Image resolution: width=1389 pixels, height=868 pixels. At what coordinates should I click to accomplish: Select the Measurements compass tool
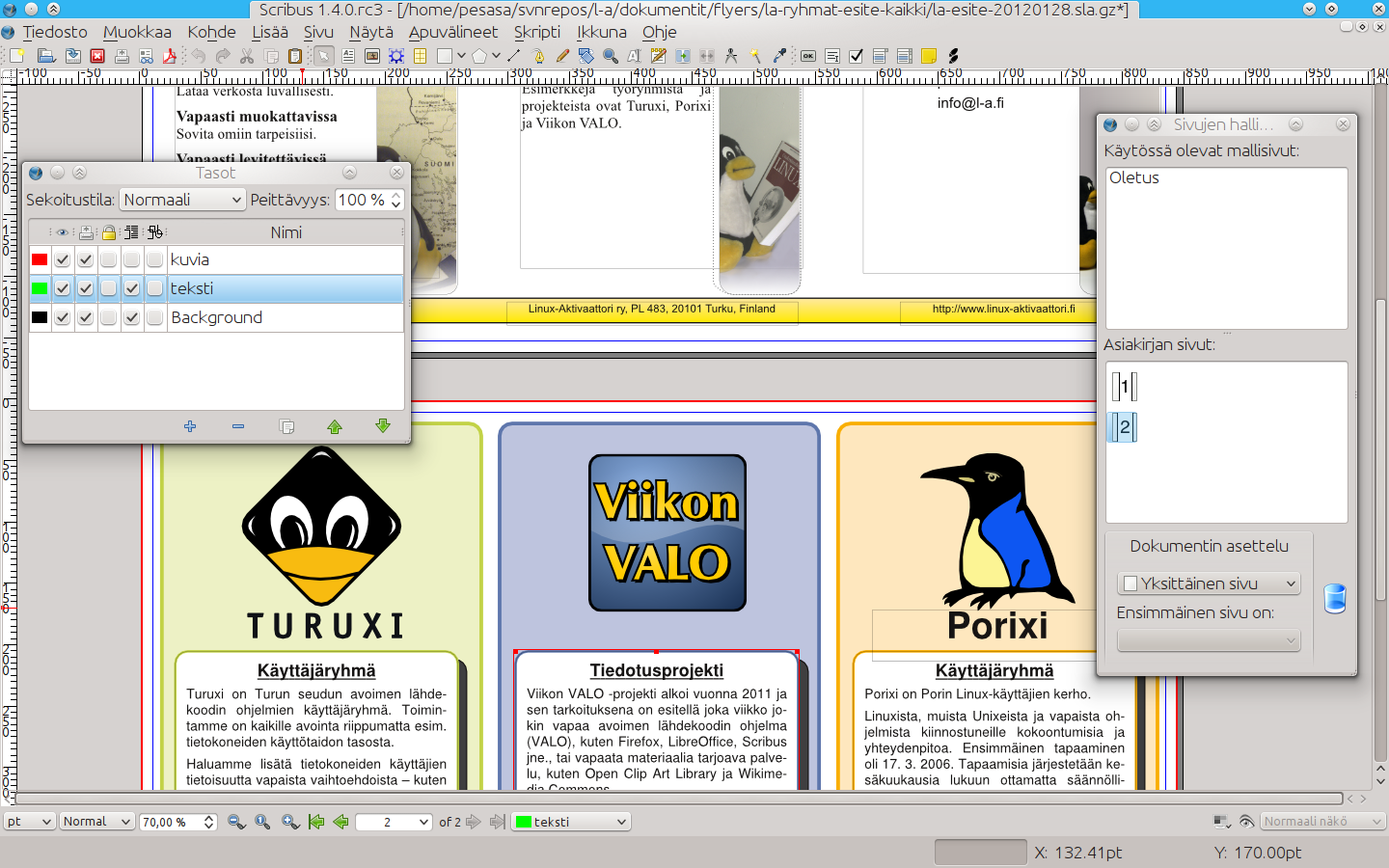click(x=731, y=56)
